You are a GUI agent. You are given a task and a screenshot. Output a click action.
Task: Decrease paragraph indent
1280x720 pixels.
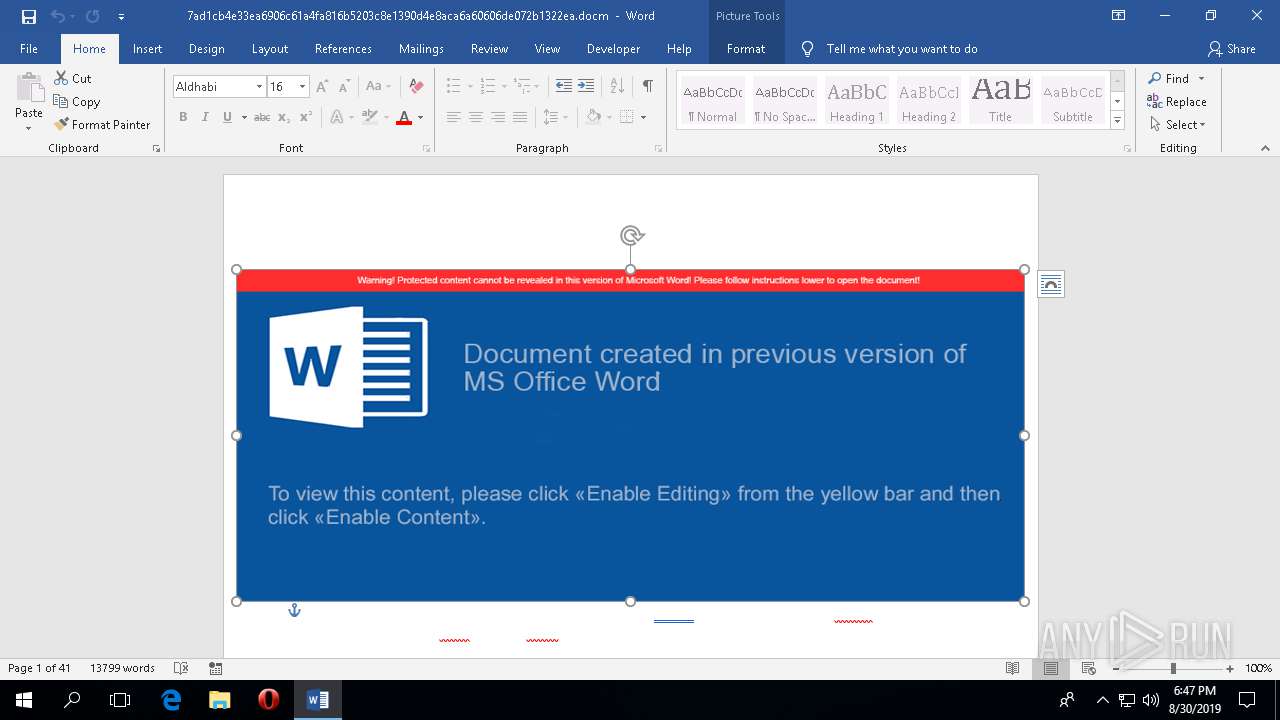pos(564,87)
